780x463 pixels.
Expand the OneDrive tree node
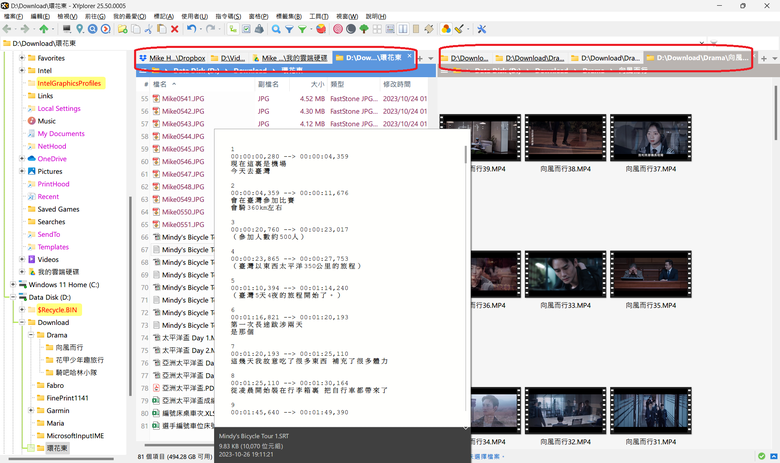pos(21,159)
